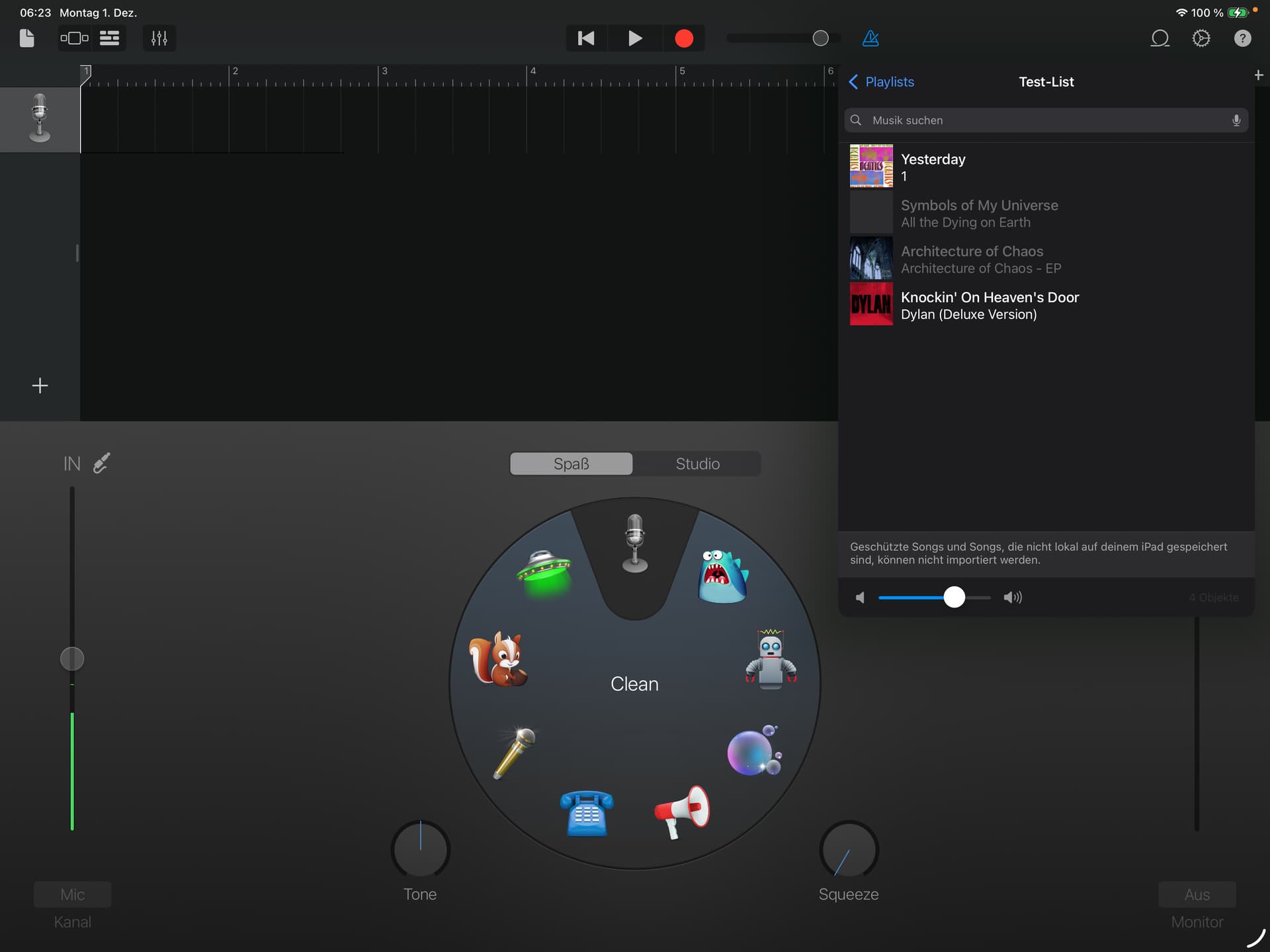Viewport: 1270px width, 952px height.
Task: Toggle the Aus monitor button
Action: pos(1197,894)
